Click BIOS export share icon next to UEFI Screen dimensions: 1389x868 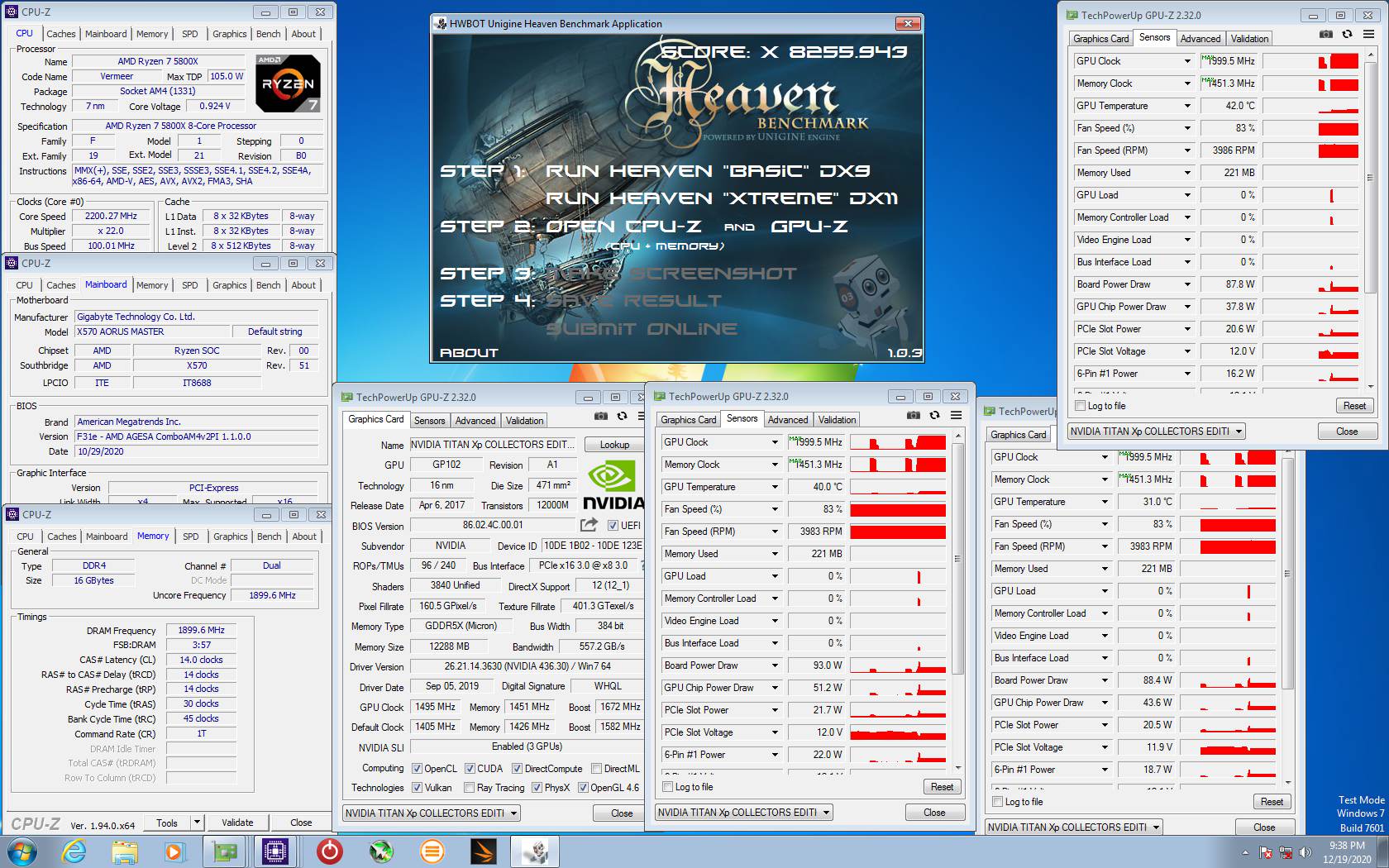pyautogui.click(x=589, y=525)
